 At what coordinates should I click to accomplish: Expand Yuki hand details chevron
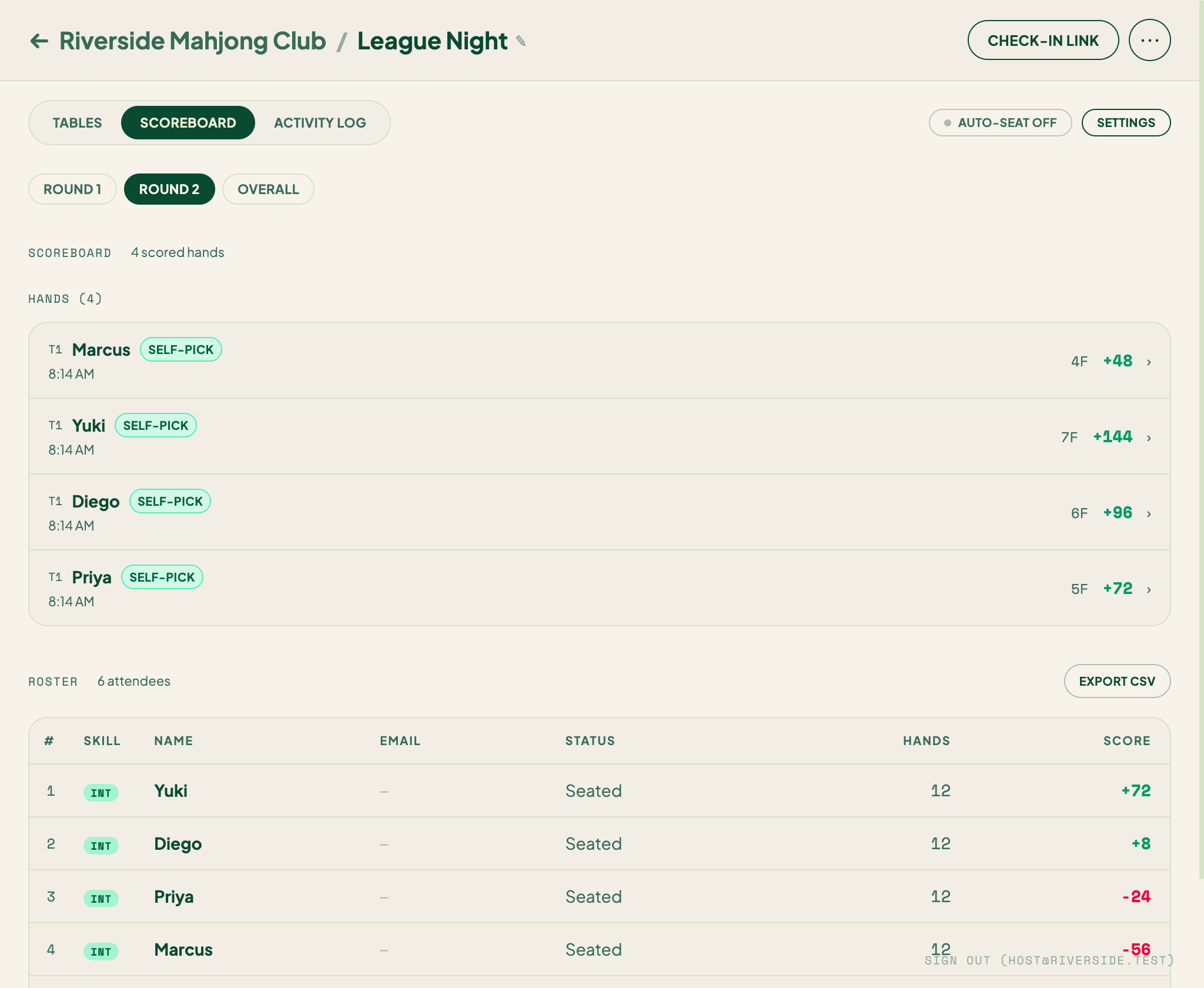1149,438
